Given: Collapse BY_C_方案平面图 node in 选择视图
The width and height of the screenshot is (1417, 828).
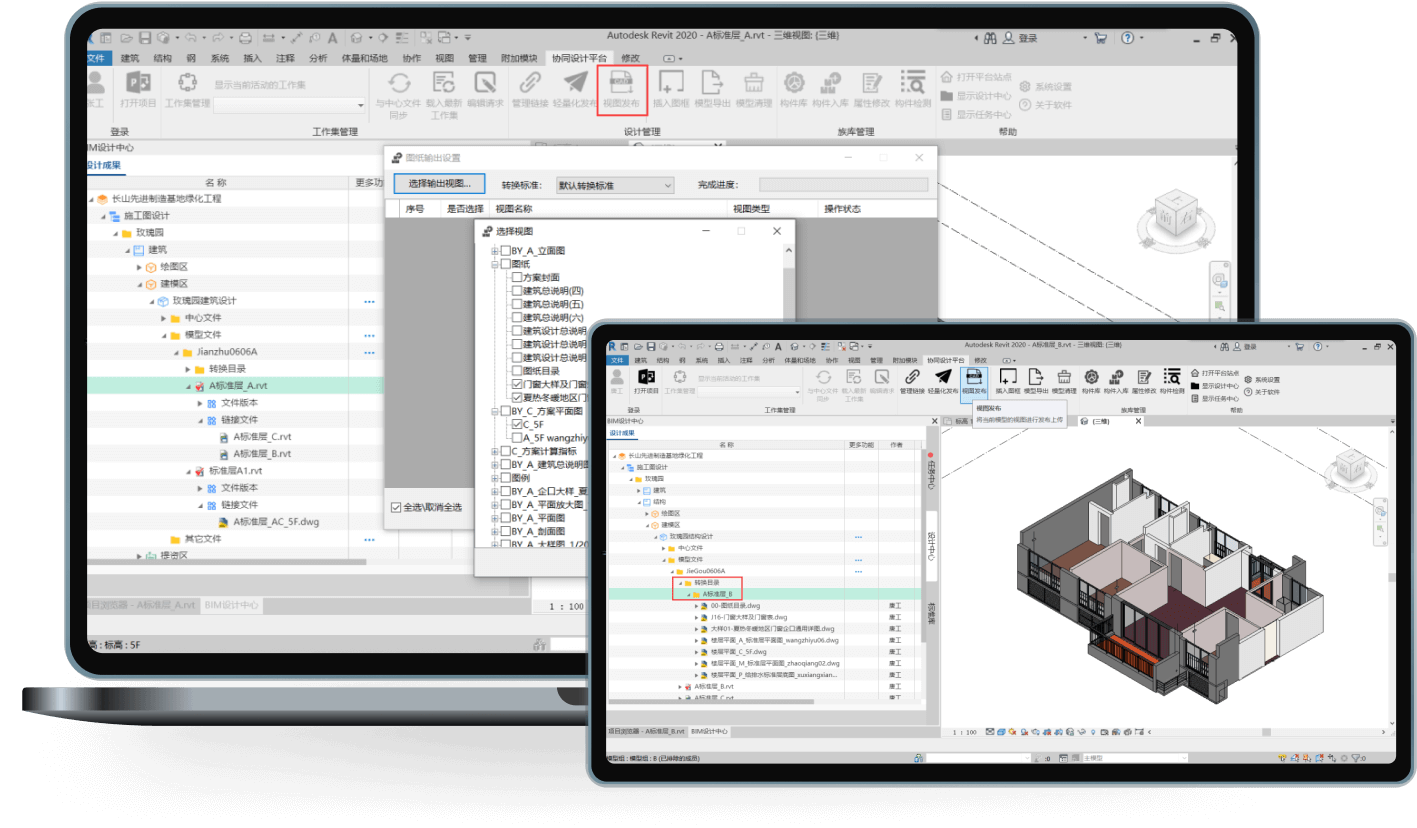Looking at the screenshot, I should 494,410.
